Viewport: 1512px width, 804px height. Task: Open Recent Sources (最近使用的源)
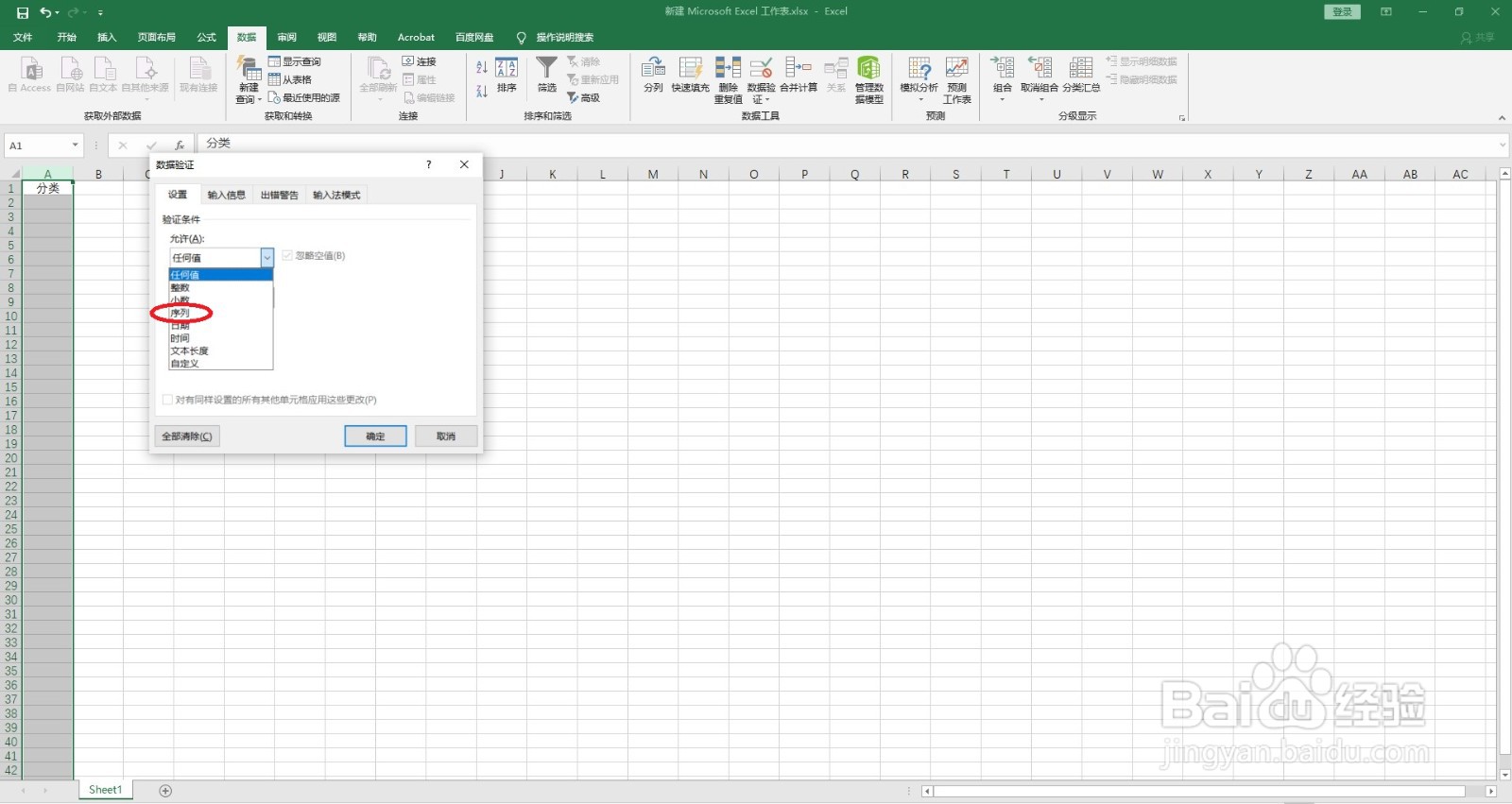click(x=303, y=97)
